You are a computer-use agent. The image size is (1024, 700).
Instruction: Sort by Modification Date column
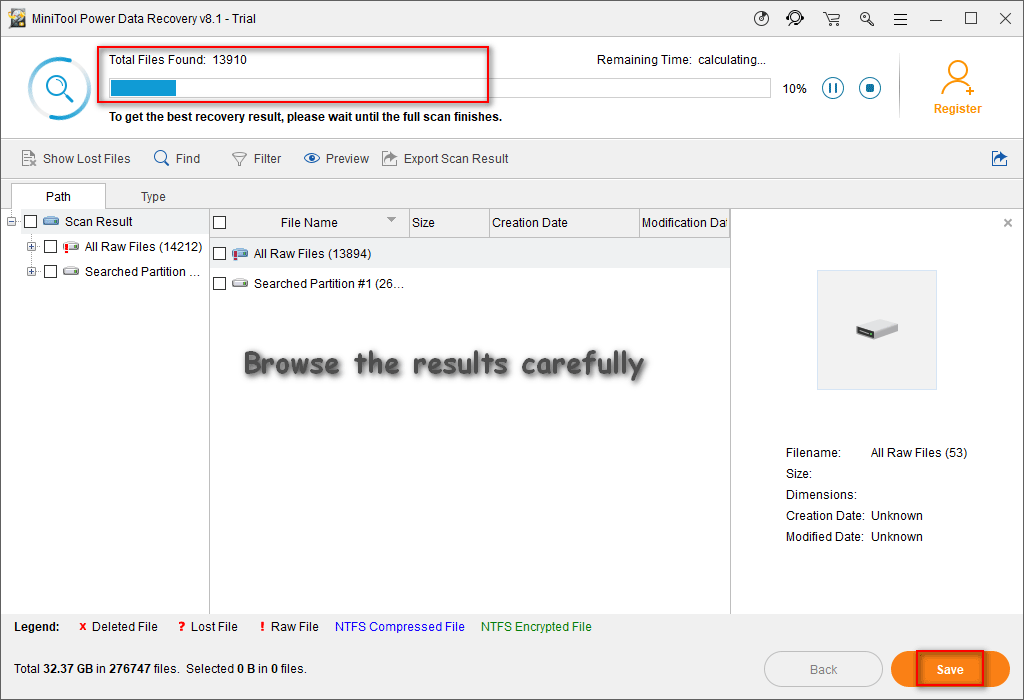684,223
